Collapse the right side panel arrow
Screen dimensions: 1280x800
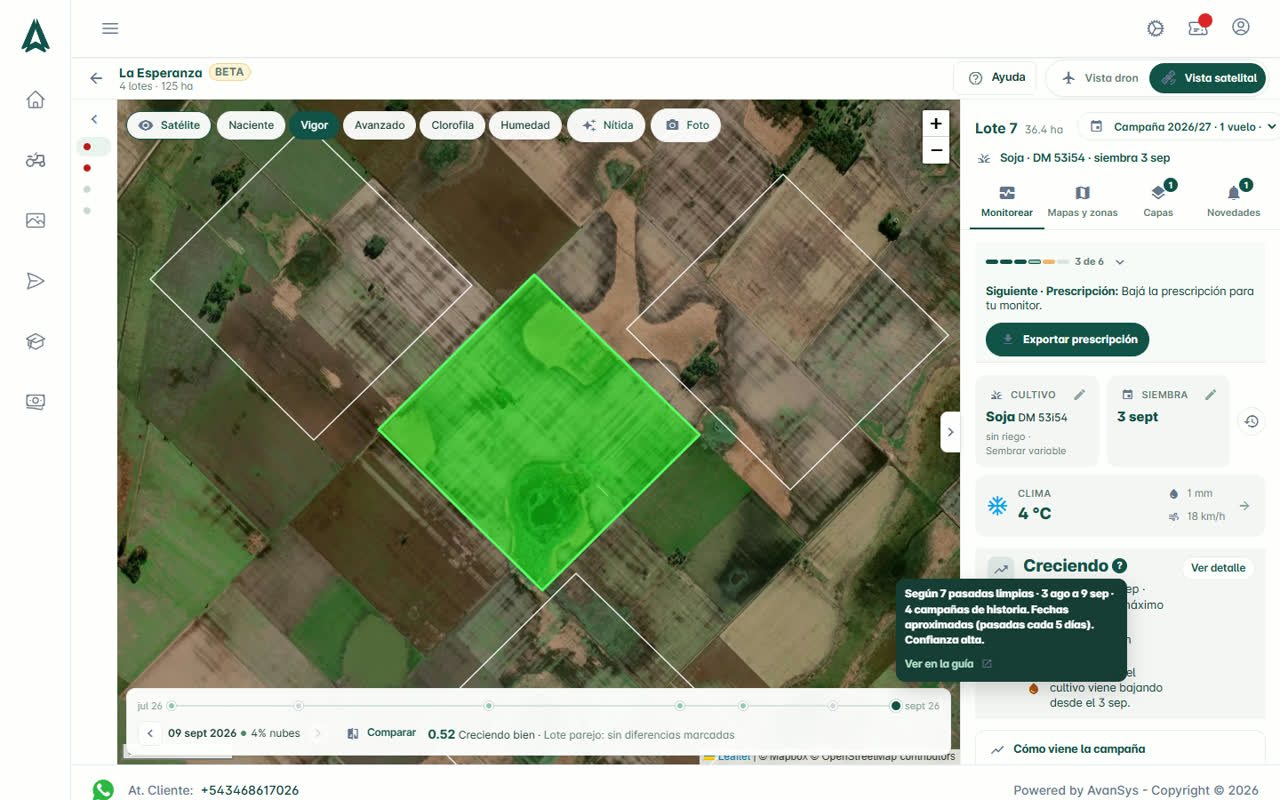pyautogui.click(x=950, y=432)
